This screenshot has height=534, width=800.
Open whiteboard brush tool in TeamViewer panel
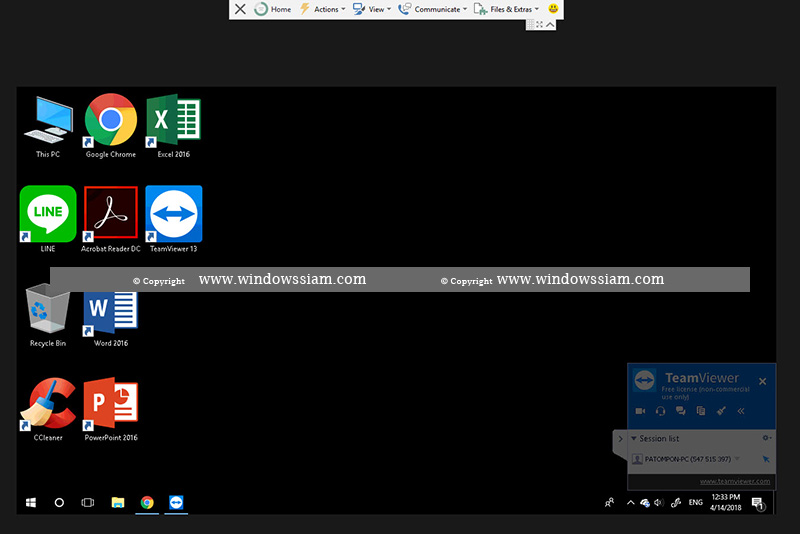(721, 411)
